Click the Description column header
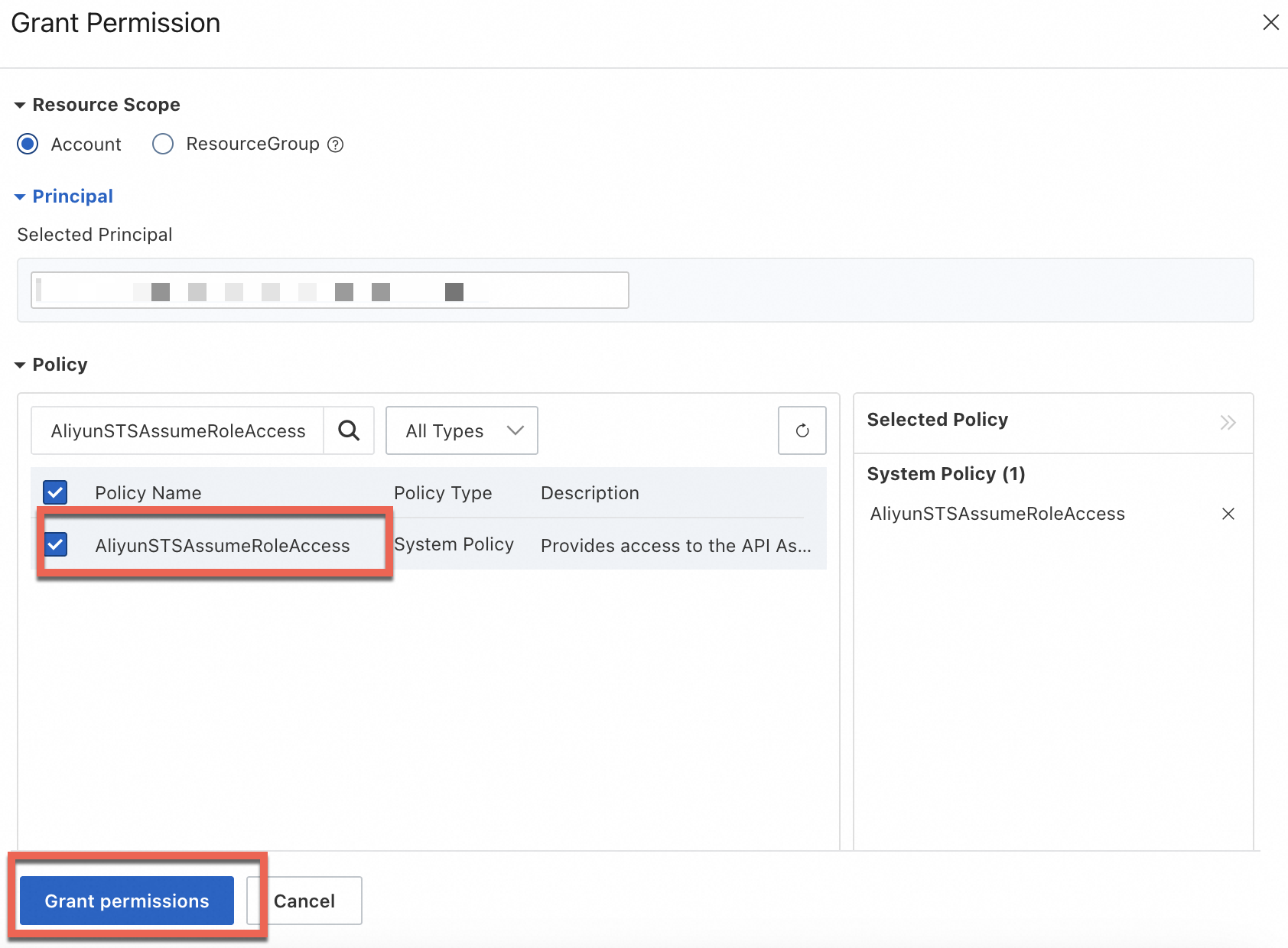Screen dimensions: 1288x948 tap(590, 493)
